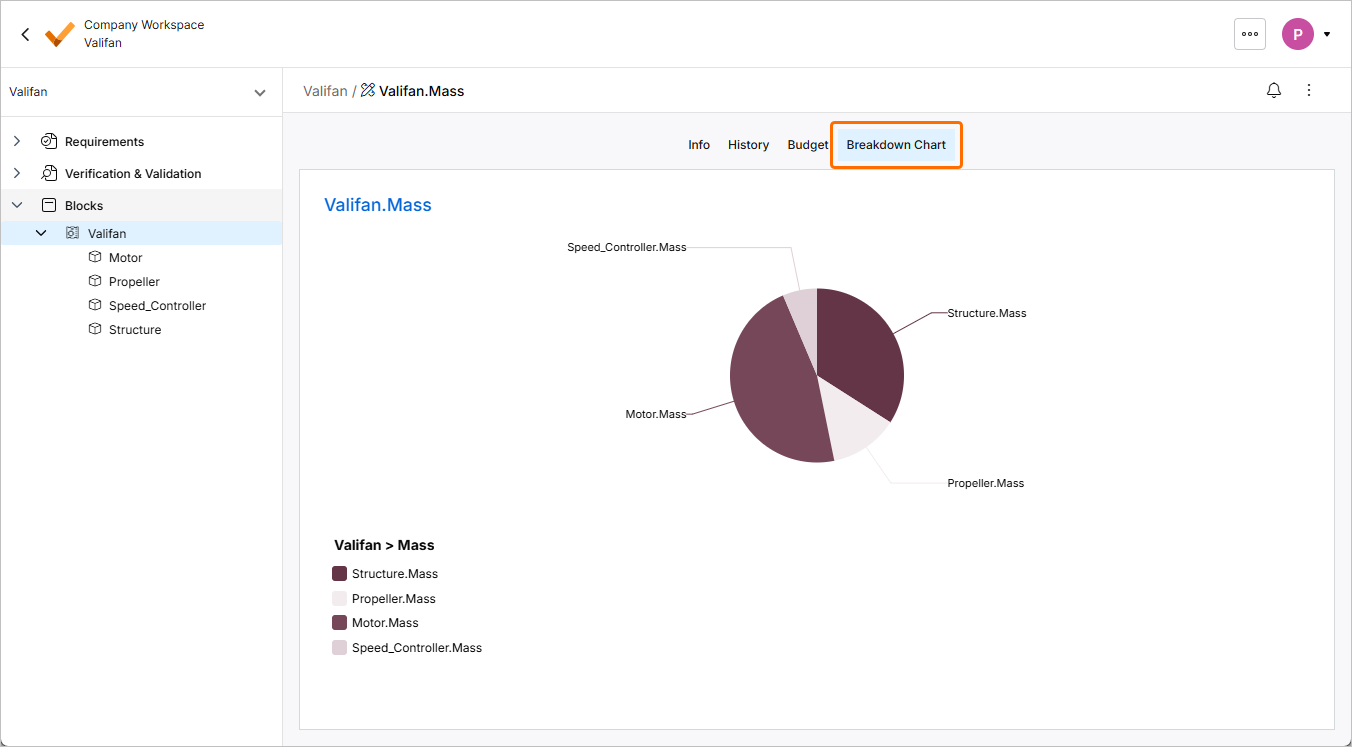Click the Motor.Mass legend color swatch

[339, 622]
